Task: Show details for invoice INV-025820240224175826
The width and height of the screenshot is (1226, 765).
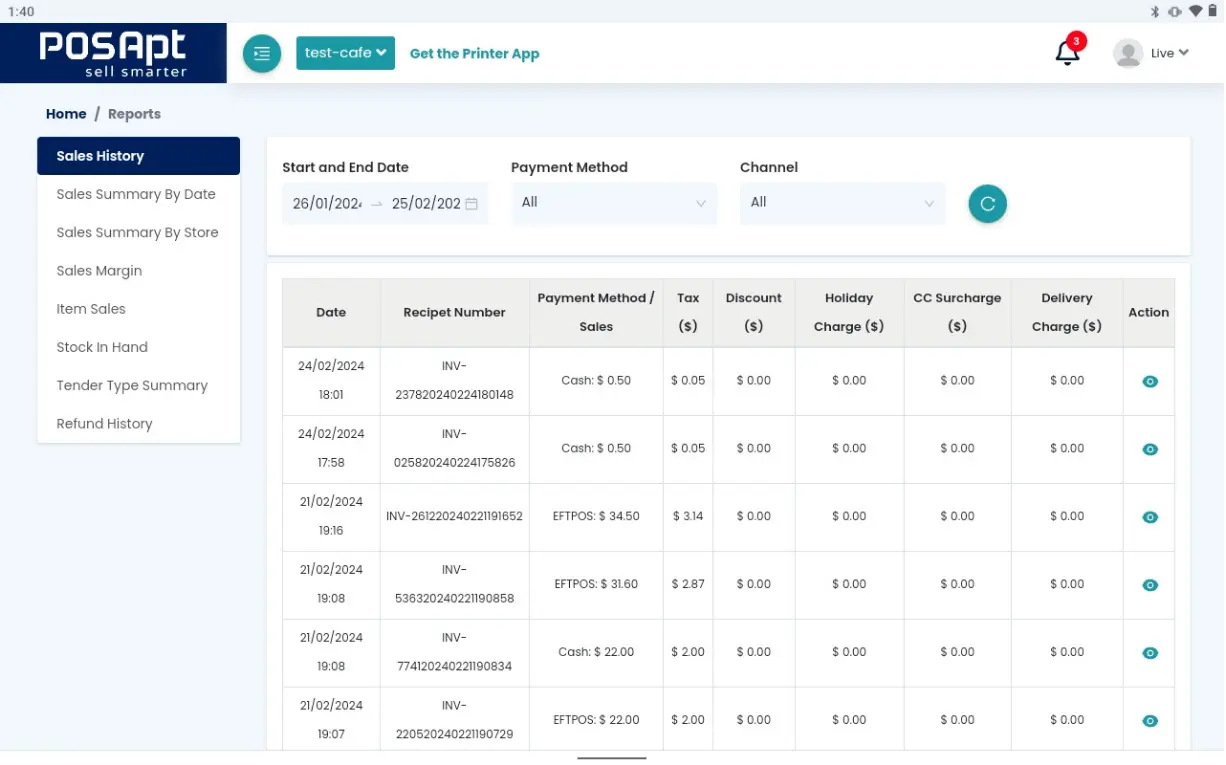Action: click(x=1150, y=449)
